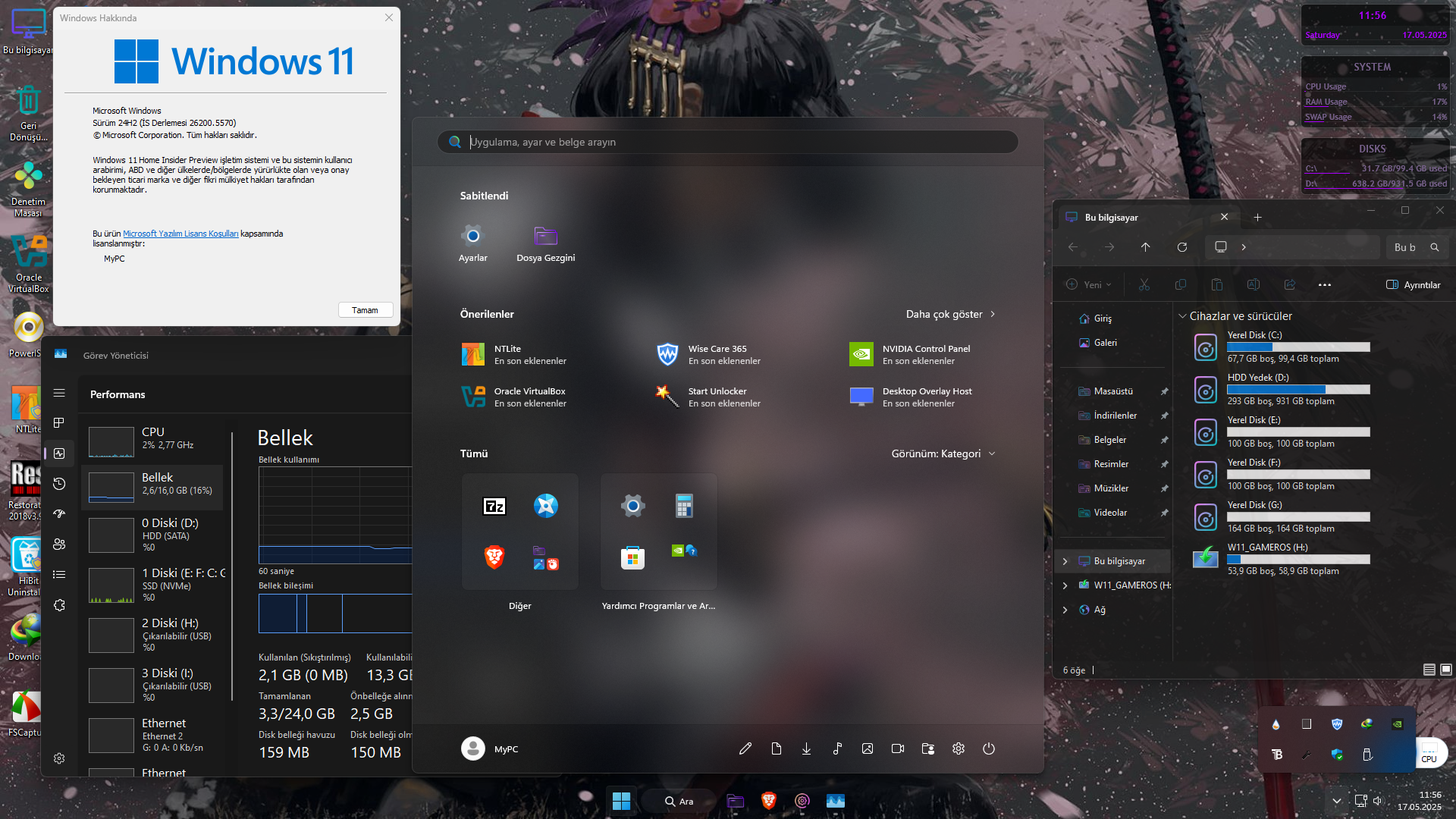Switch Explorer to large icons view
This screenshot has width=1456, height=819.
pos(1446,670)
